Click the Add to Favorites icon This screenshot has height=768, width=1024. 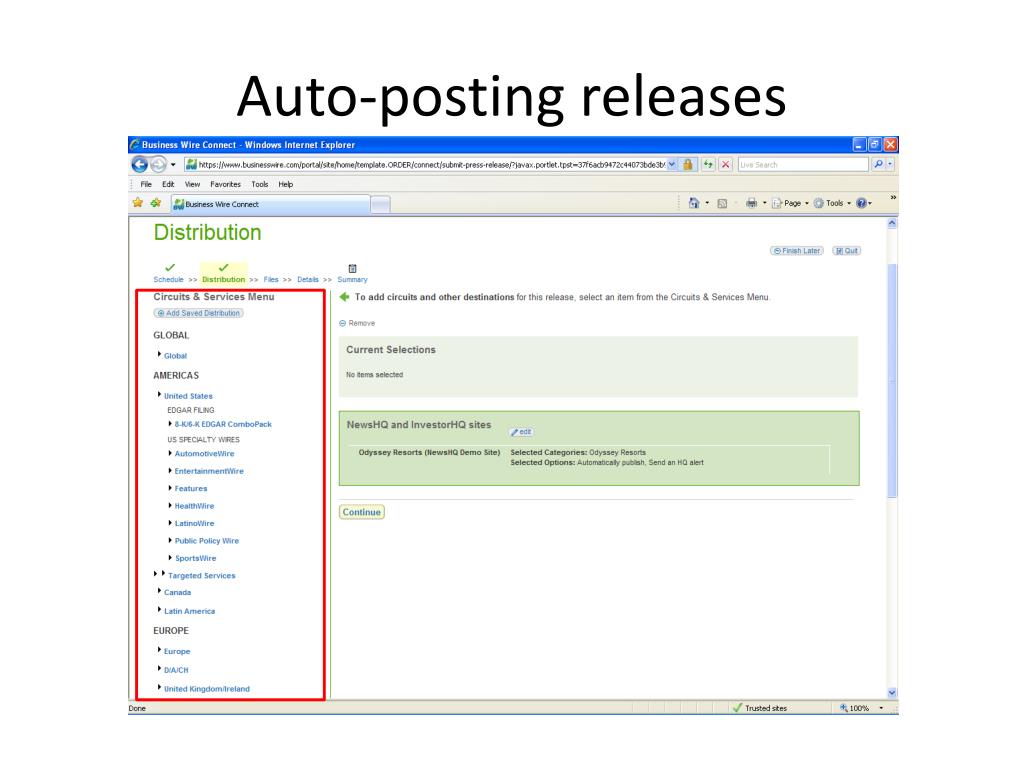(156, 203)
